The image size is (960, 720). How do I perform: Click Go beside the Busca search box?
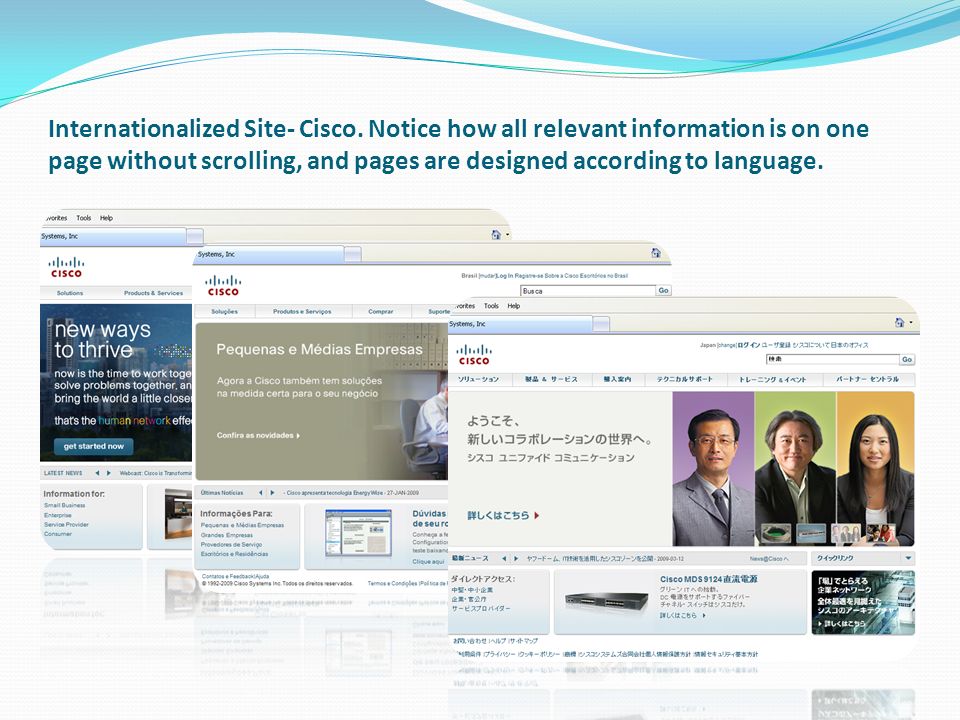click(x=663, y=291)
